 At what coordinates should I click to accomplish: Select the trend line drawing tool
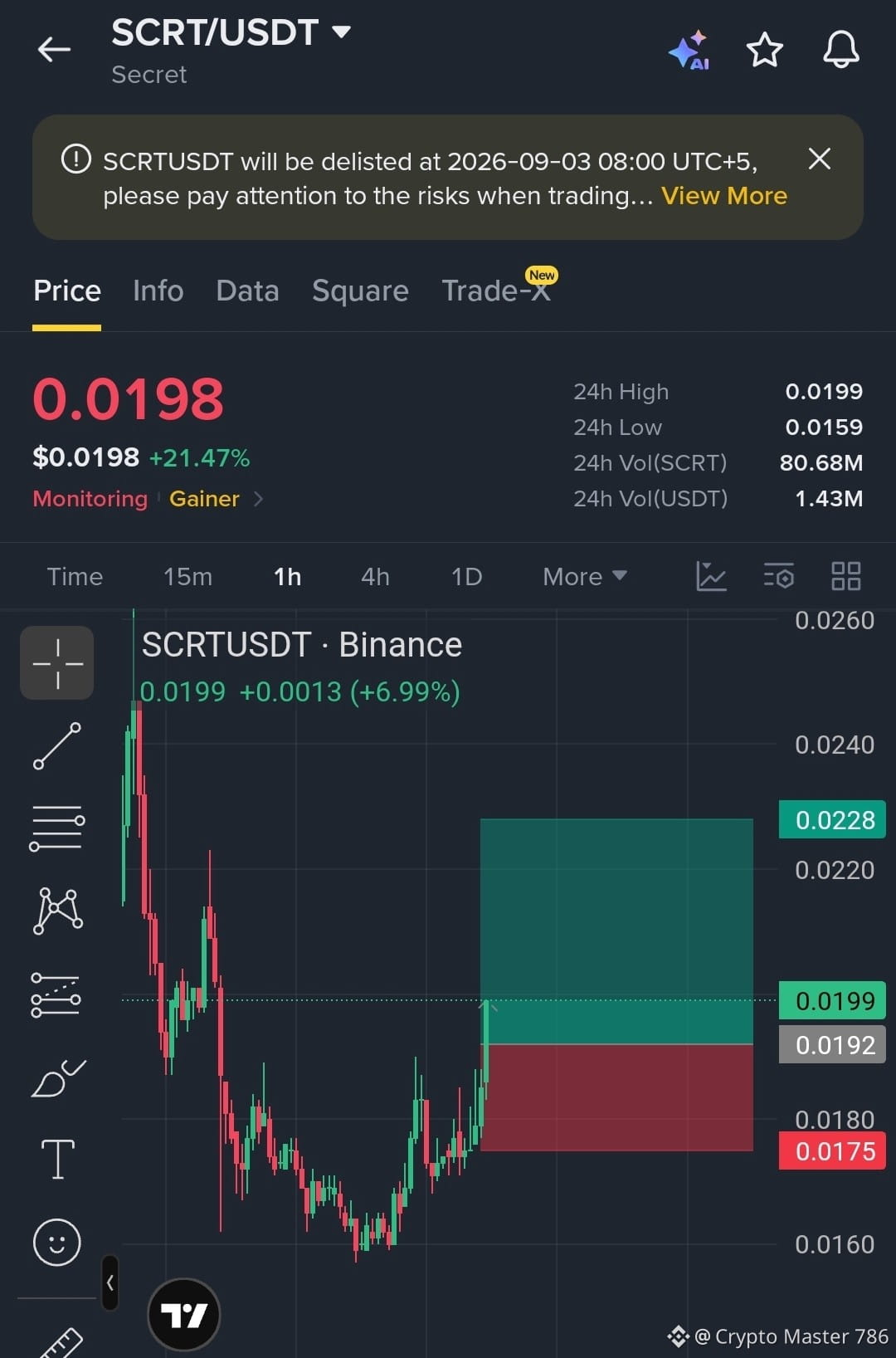click(57, 746)
